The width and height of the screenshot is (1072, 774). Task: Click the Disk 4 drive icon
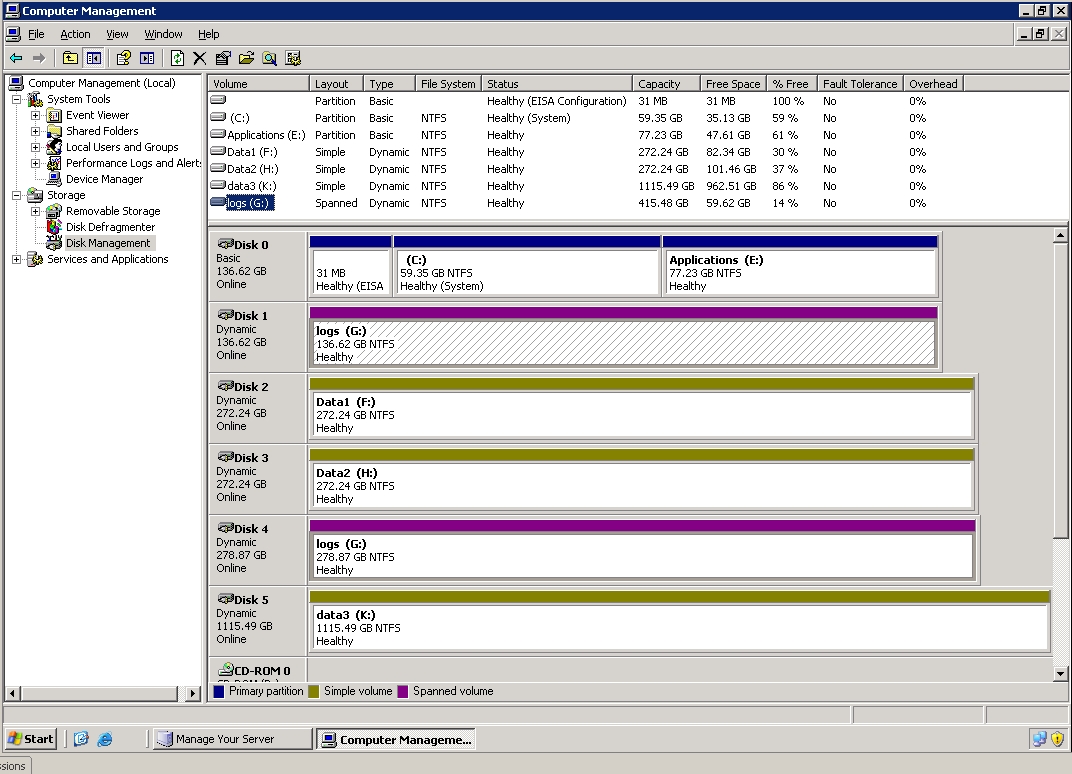225,529
